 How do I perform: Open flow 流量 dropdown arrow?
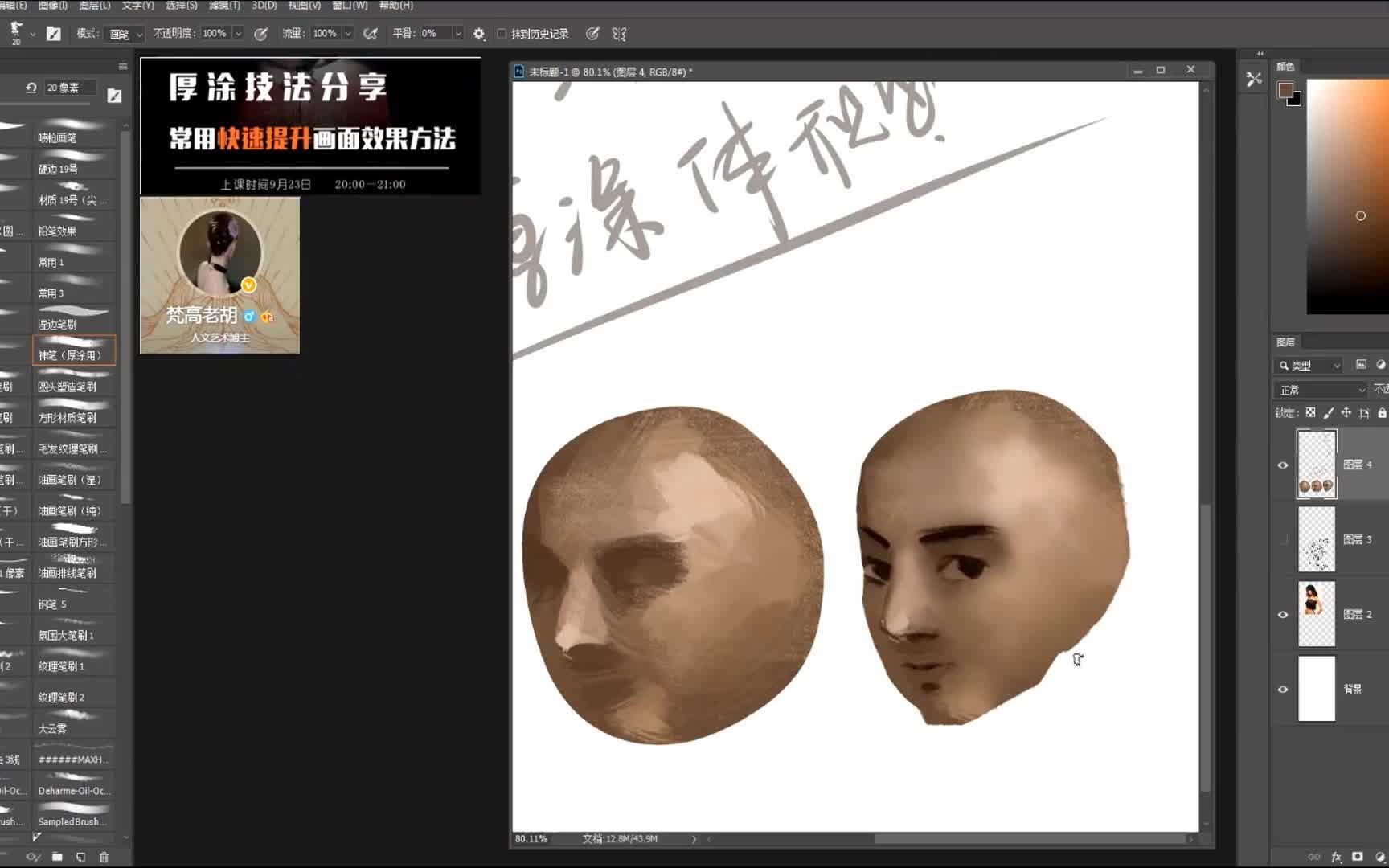coord(348,34)
